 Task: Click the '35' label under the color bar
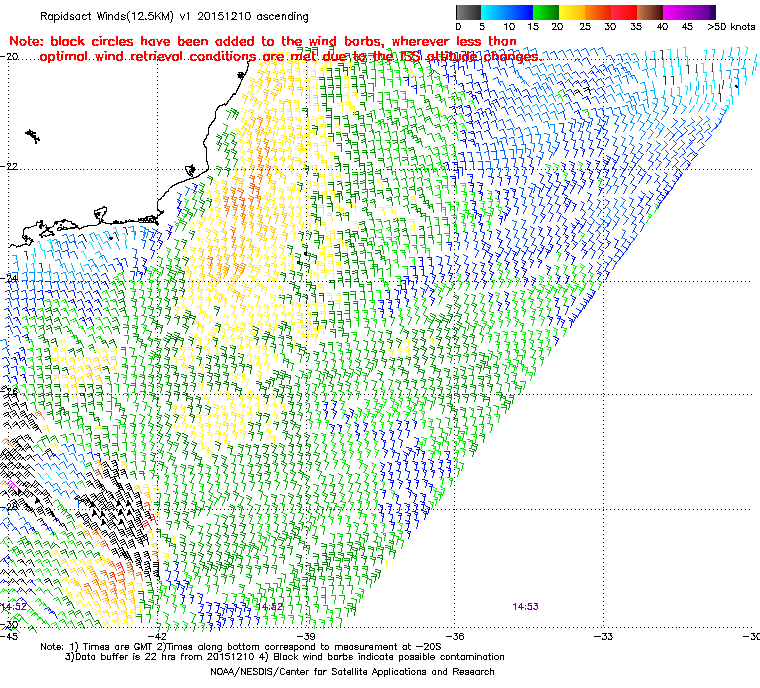636,27
